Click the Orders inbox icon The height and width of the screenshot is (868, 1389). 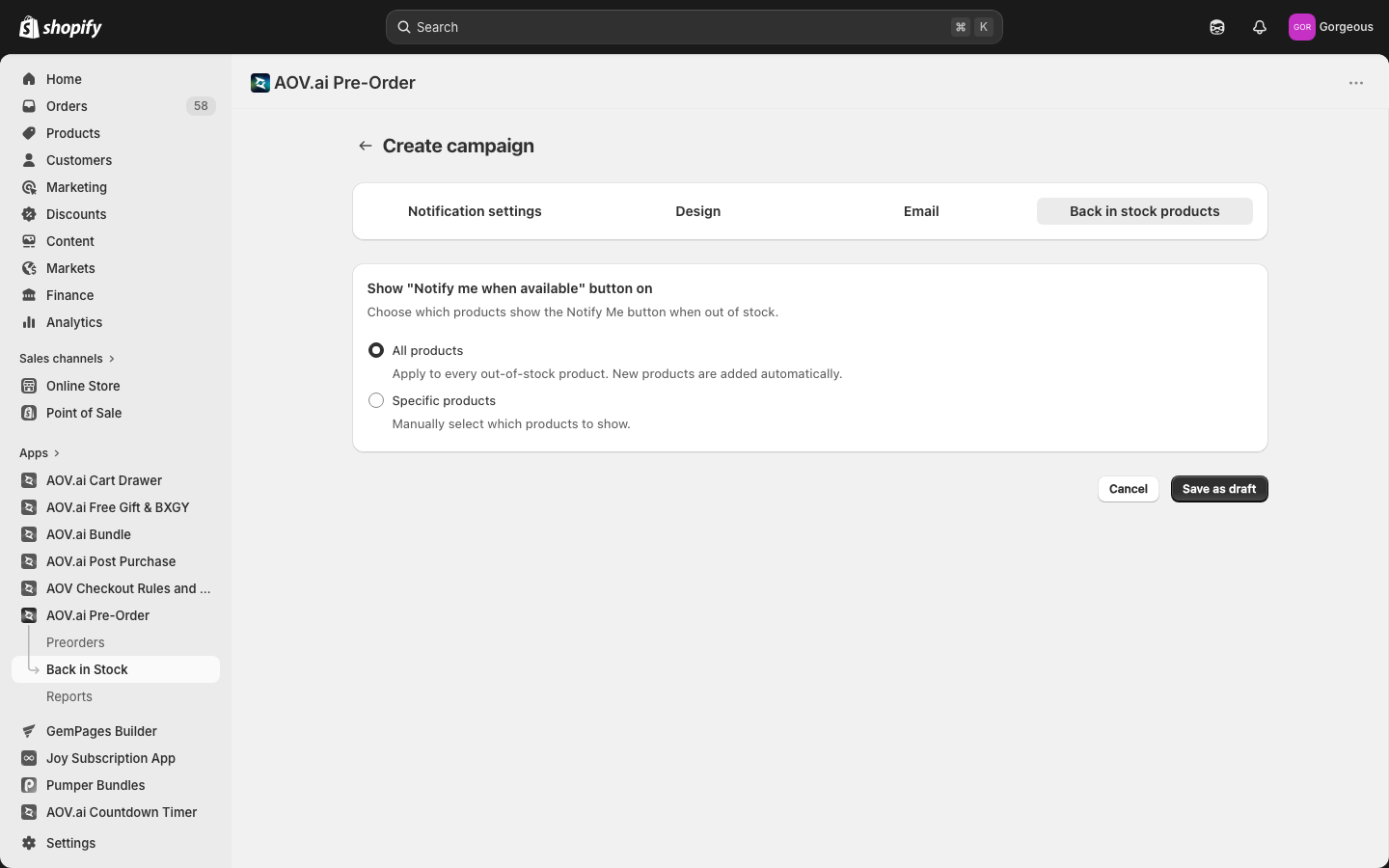pos(29,106)
